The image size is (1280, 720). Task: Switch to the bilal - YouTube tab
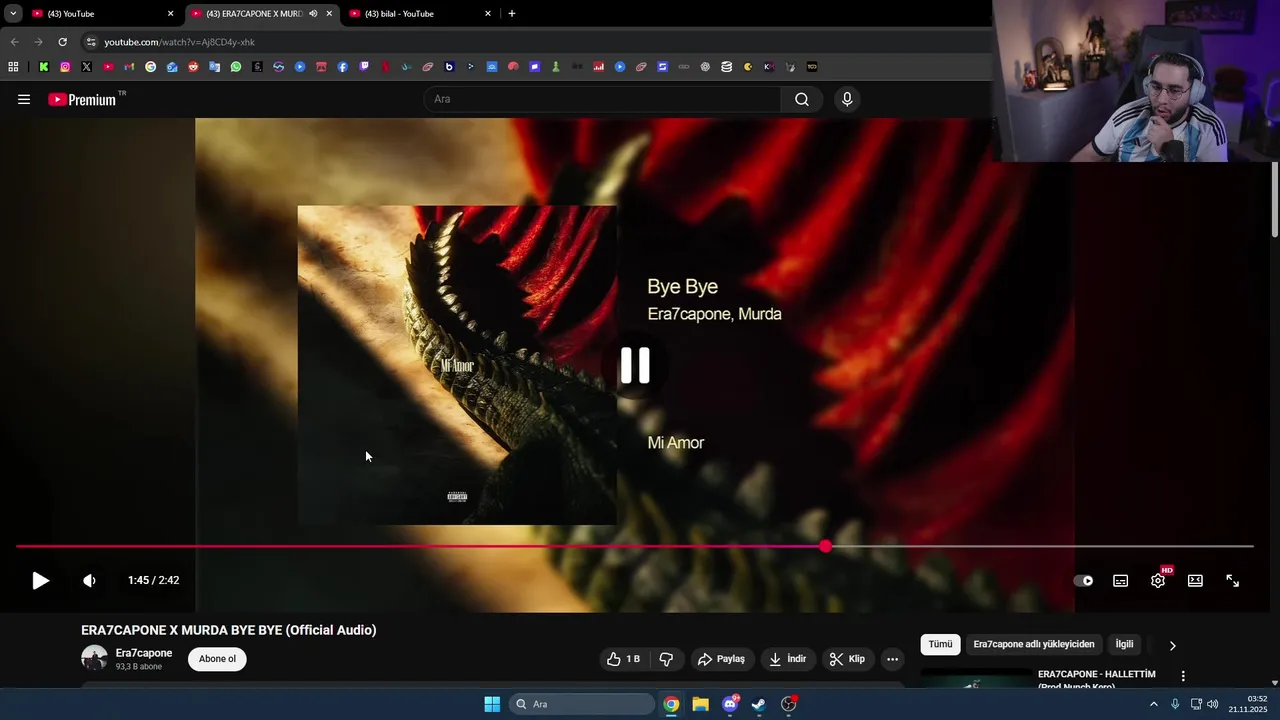point(420,14)
